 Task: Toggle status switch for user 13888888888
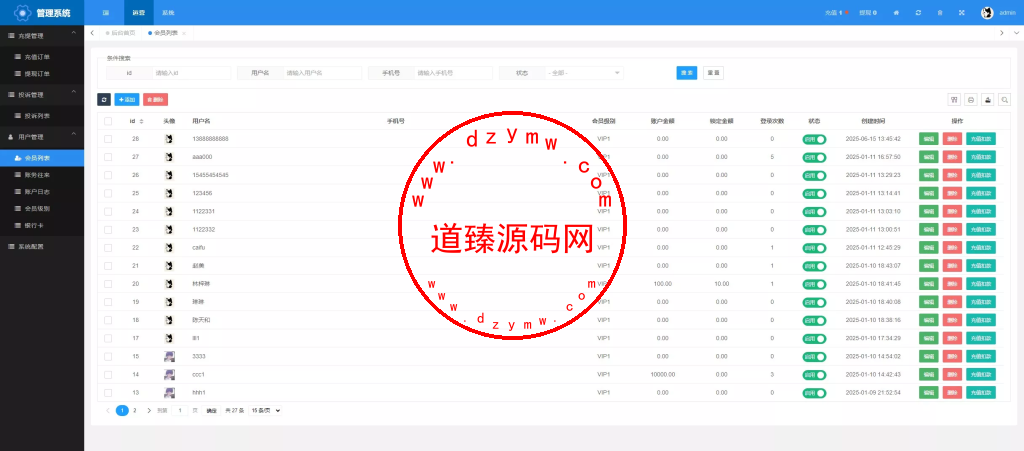tap(814, 139)
